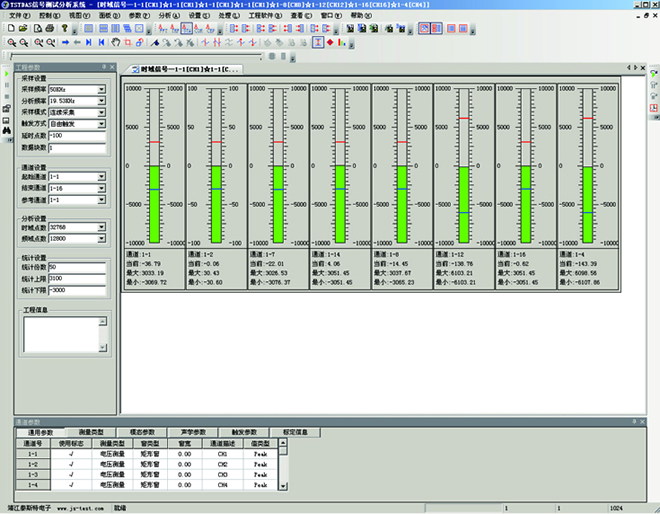Select the 1-4 row header in channel table
Screen dimensions: 660x514
click(x=31, y=485)
